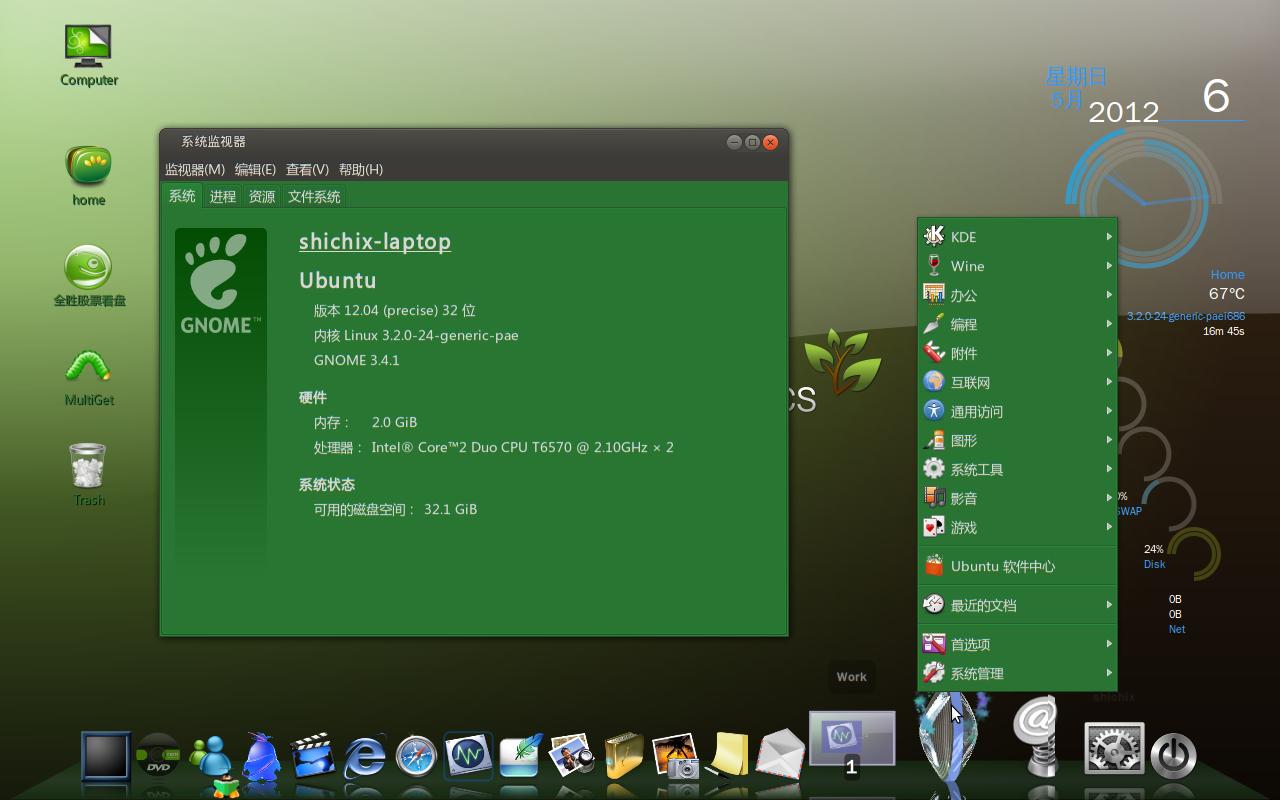
Task: Select workspace 1 thumbnail in dock
Action: pyautogui.click(x=852, y=738)
